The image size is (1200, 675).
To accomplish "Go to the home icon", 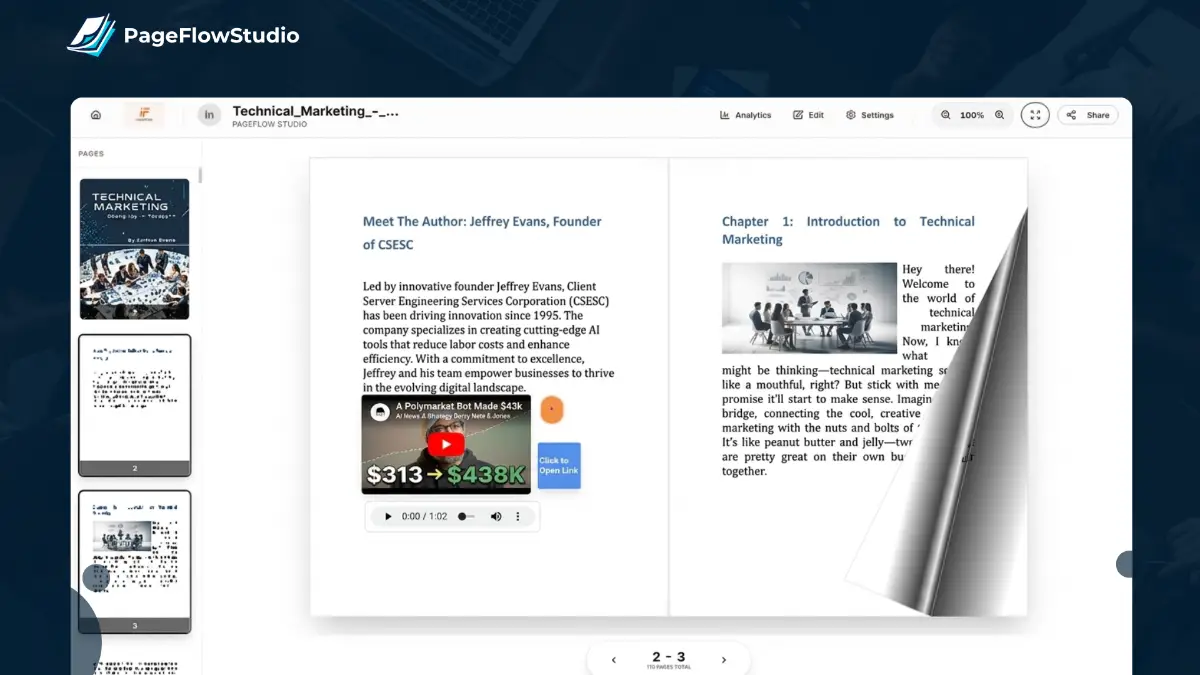I will tap(96, 115).
